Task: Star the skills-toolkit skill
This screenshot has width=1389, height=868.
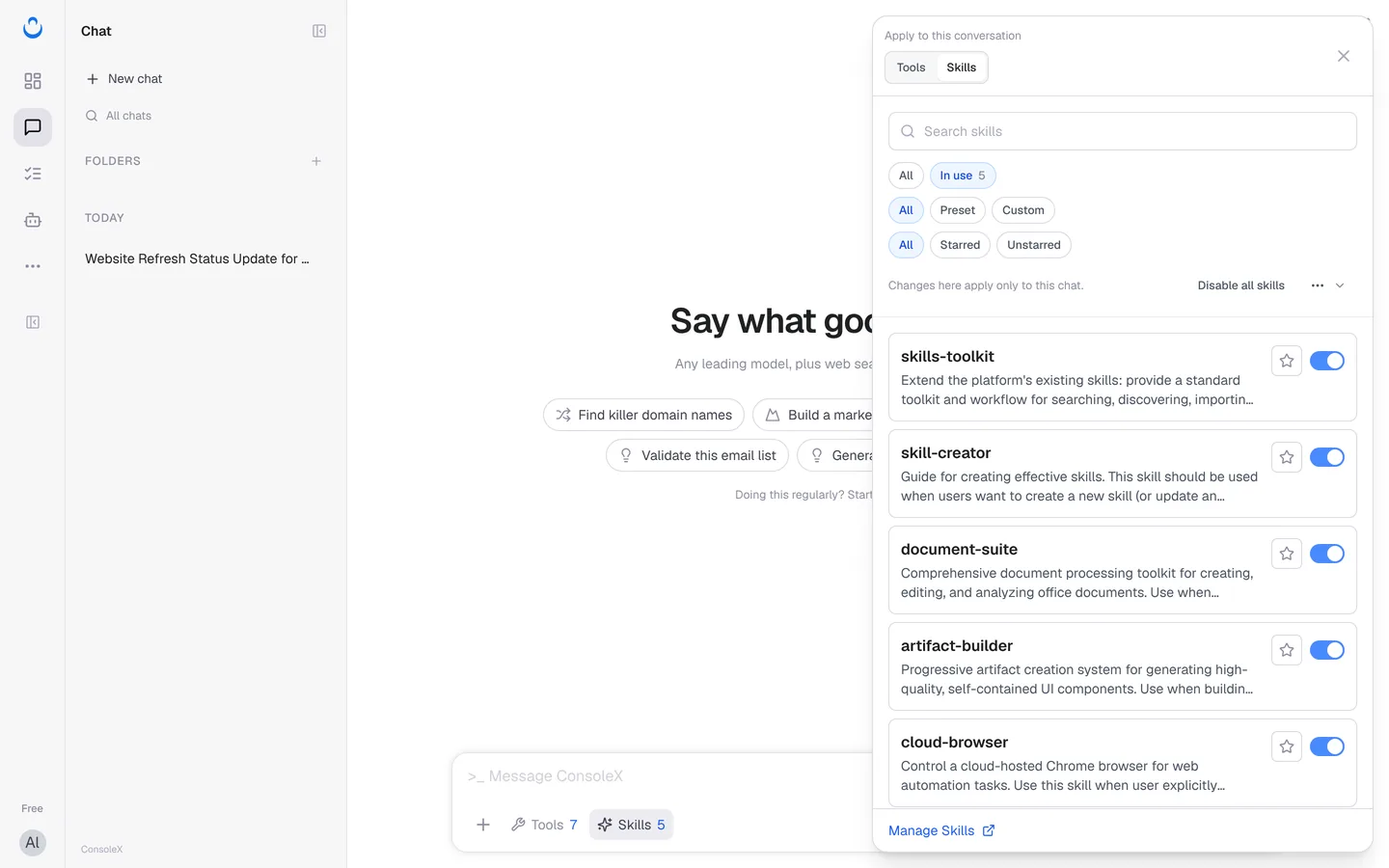Action: pos(1287,361)
